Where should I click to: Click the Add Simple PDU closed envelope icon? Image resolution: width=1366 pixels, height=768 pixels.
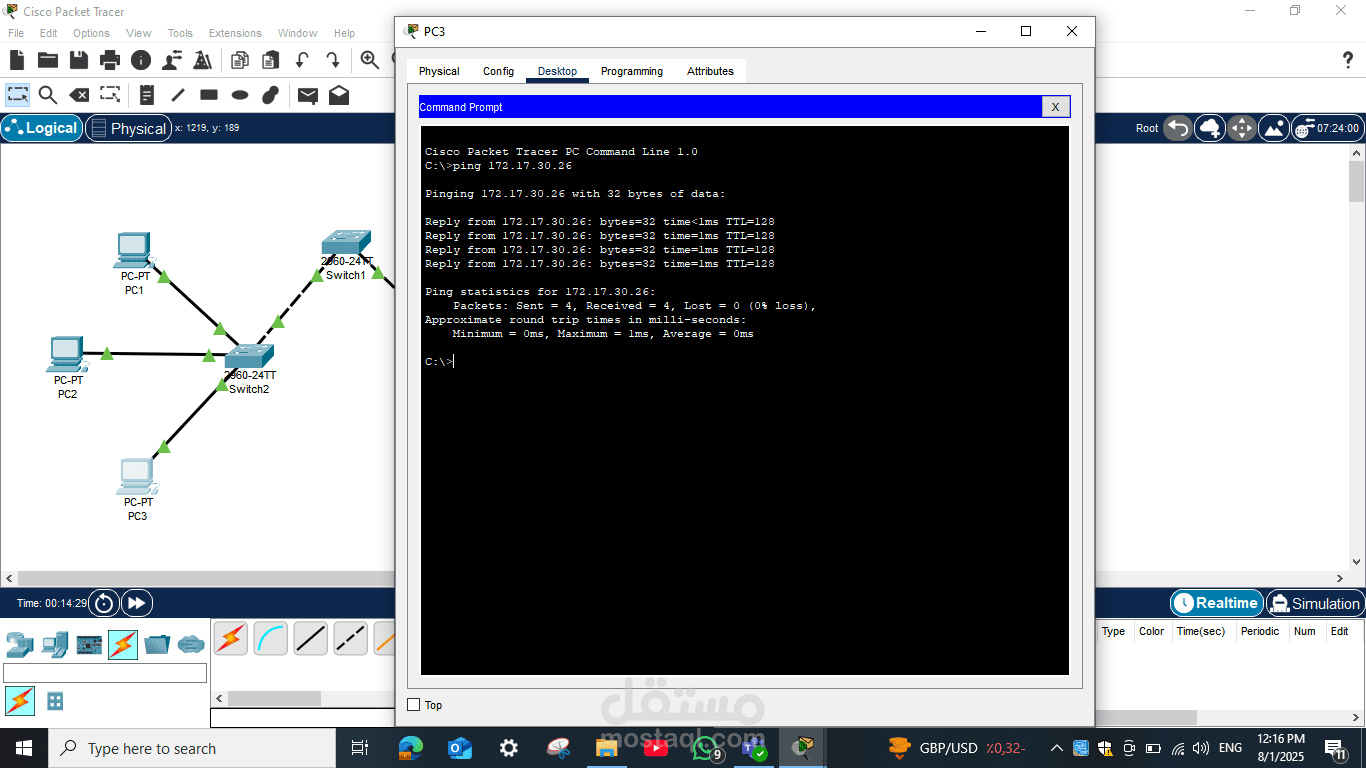pyautogui.click(x=308, y=95)
